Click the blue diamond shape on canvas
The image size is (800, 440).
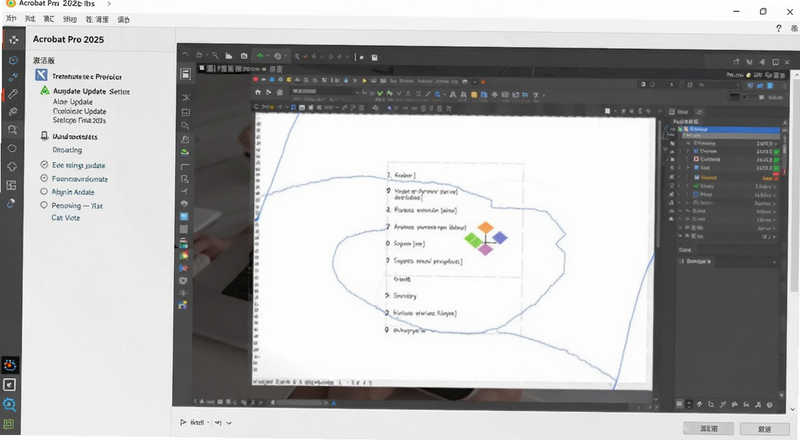click(499, 237)
